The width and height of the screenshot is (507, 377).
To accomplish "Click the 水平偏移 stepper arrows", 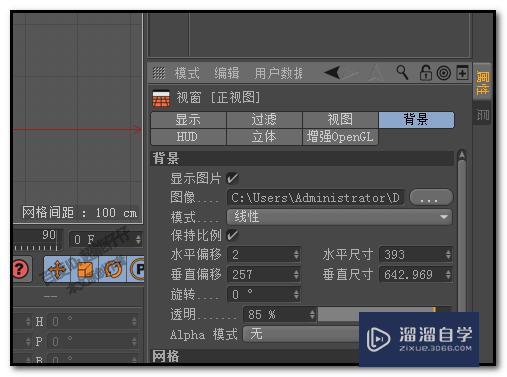I will pyautogui.click(x=296, y=255).
